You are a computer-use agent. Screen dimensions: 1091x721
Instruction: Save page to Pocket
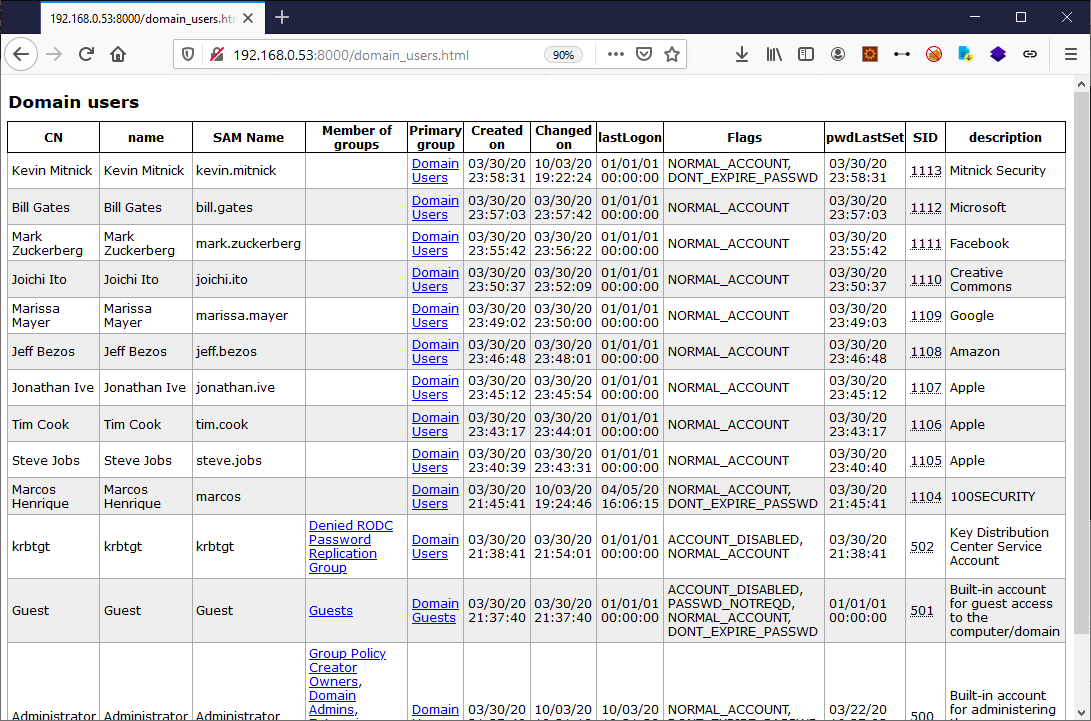(x=645, y=55)
